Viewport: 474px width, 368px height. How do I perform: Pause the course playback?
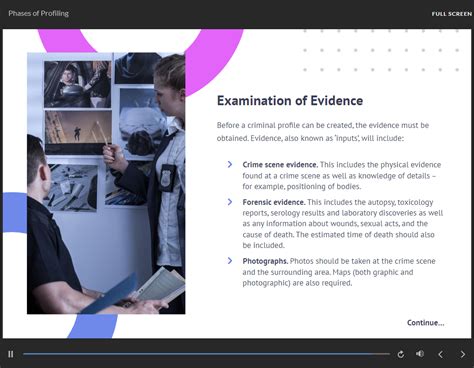coord(11,354)
